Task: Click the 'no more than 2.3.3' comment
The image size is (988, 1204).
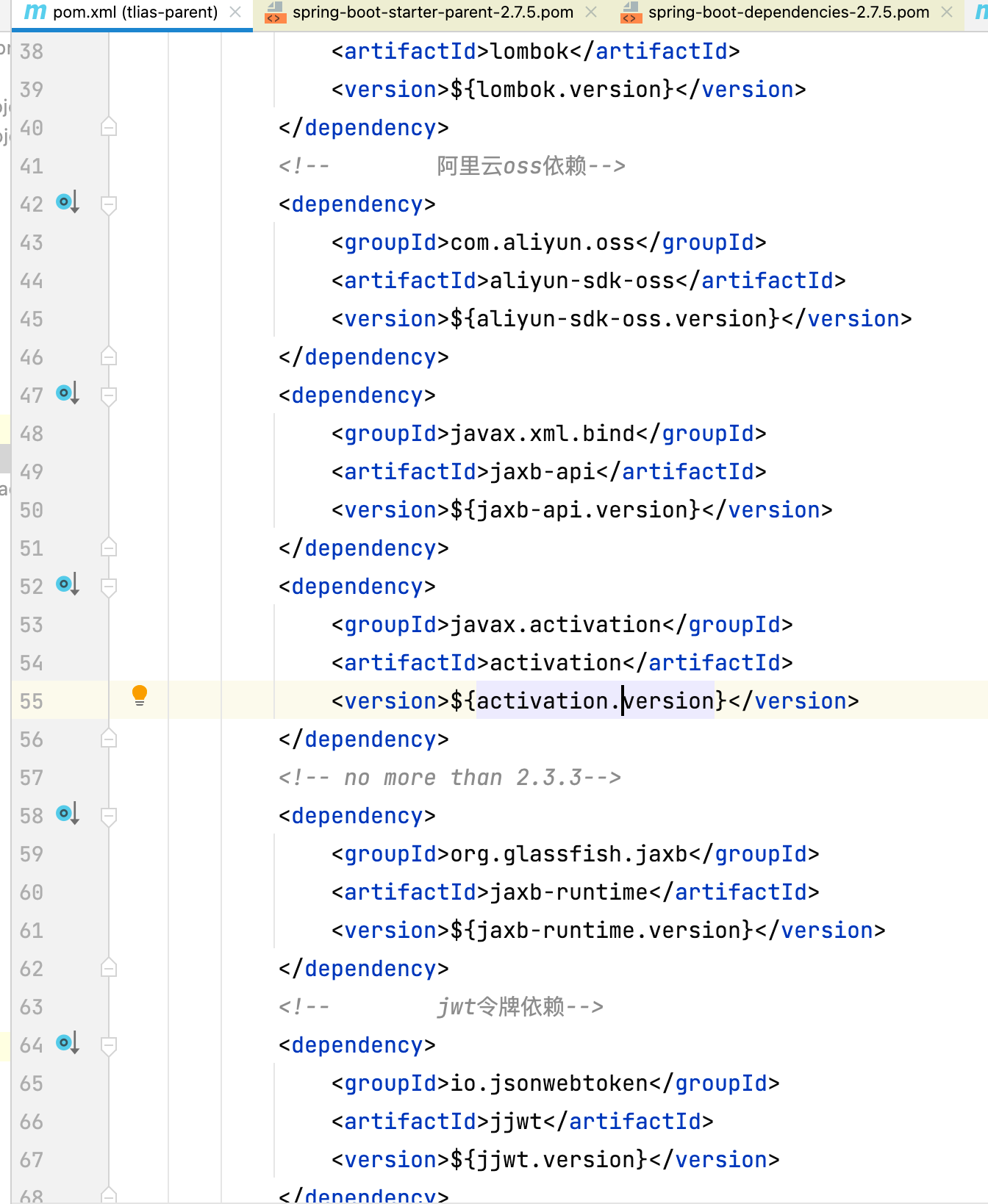Action: pyautogui.click(x=450, y=778)
